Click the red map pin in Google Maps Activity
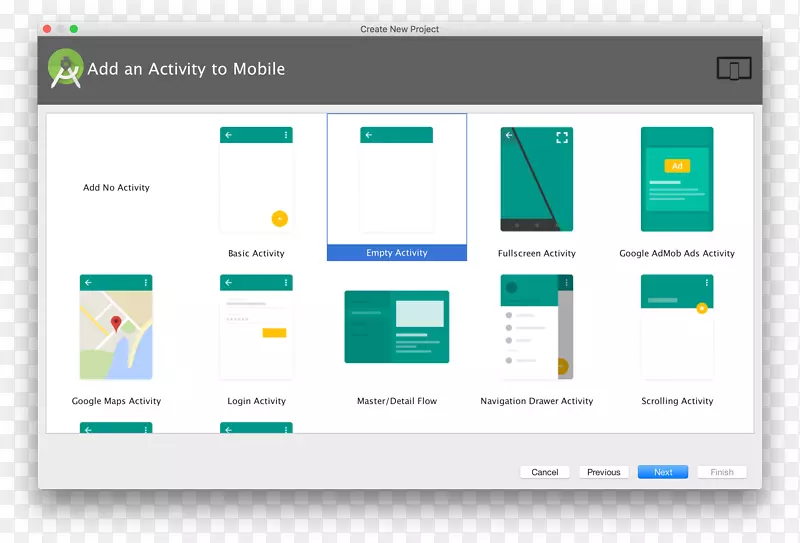This screenshot has width=800, height=543. click(116, 323)
